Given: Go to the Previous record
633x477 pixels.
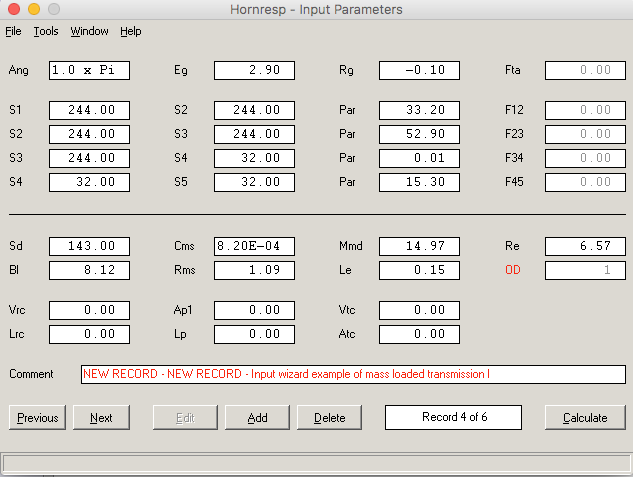Looking at the screenshot, I should 37,418.
